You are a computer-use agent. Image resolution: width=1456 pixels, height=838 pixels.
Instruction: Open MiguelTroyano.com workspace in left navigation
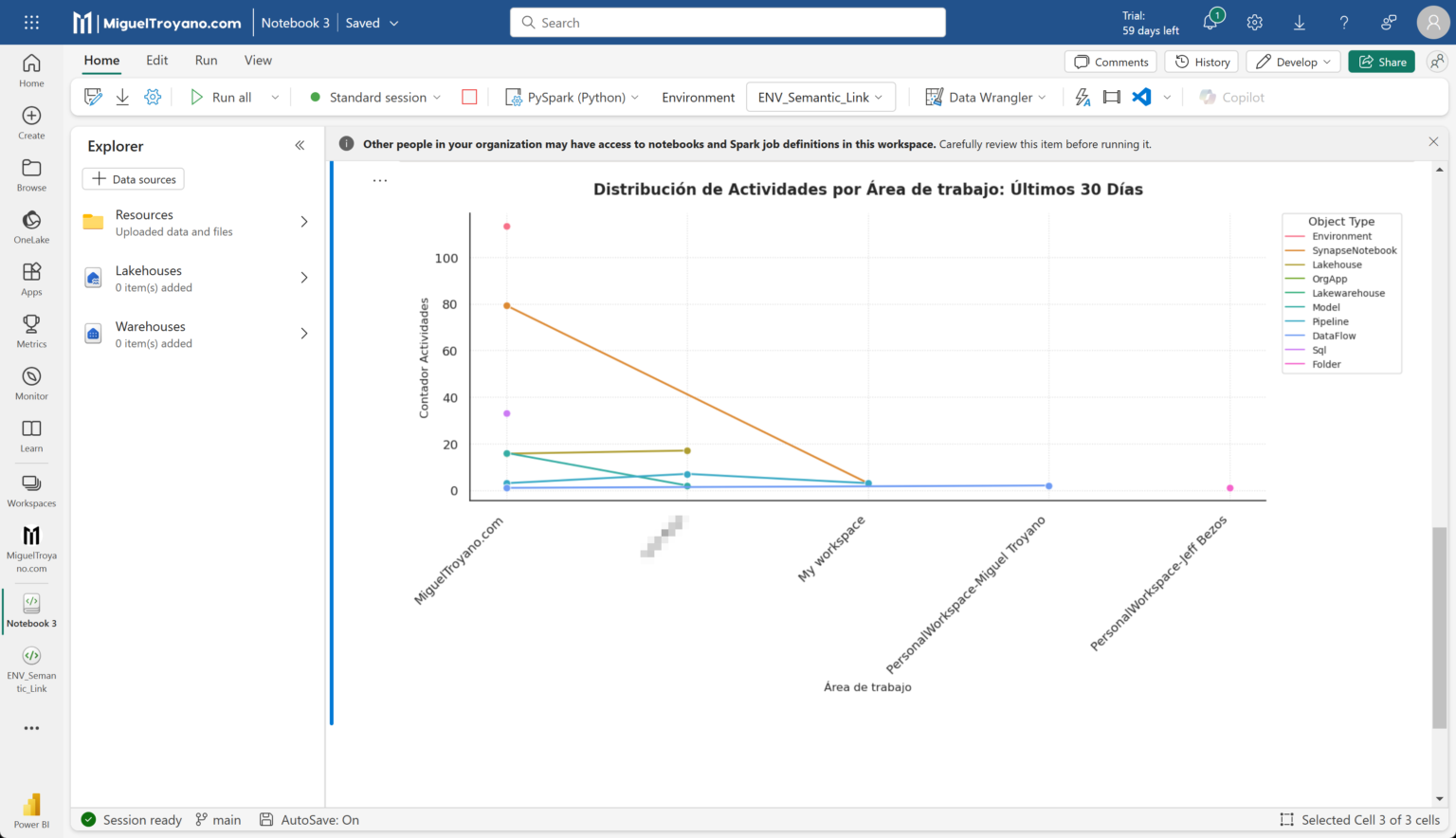click(x=31, y=549)
